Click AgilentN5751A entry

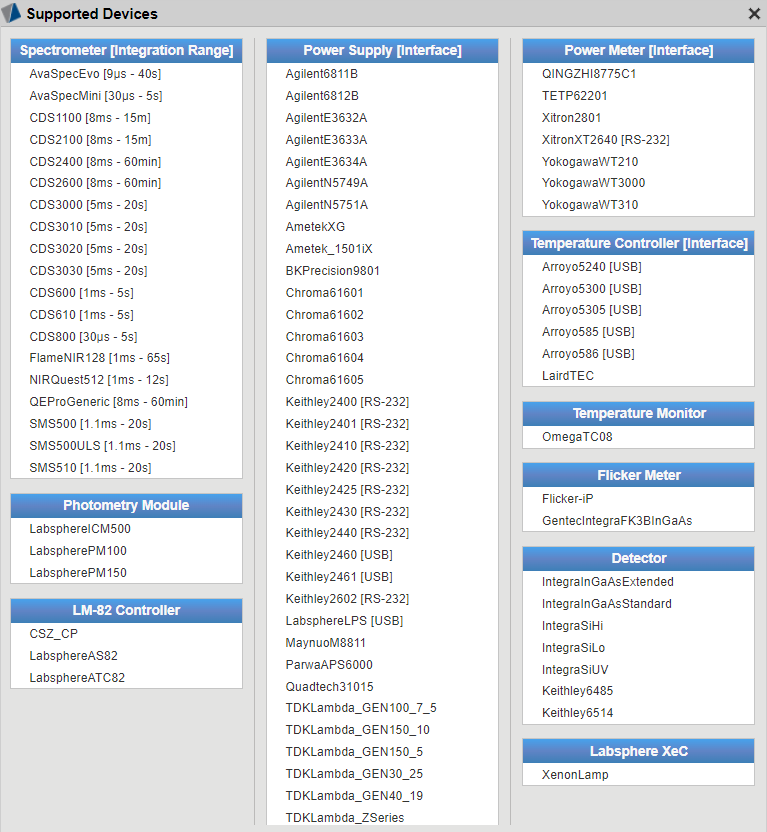click(x=327, y=205)
